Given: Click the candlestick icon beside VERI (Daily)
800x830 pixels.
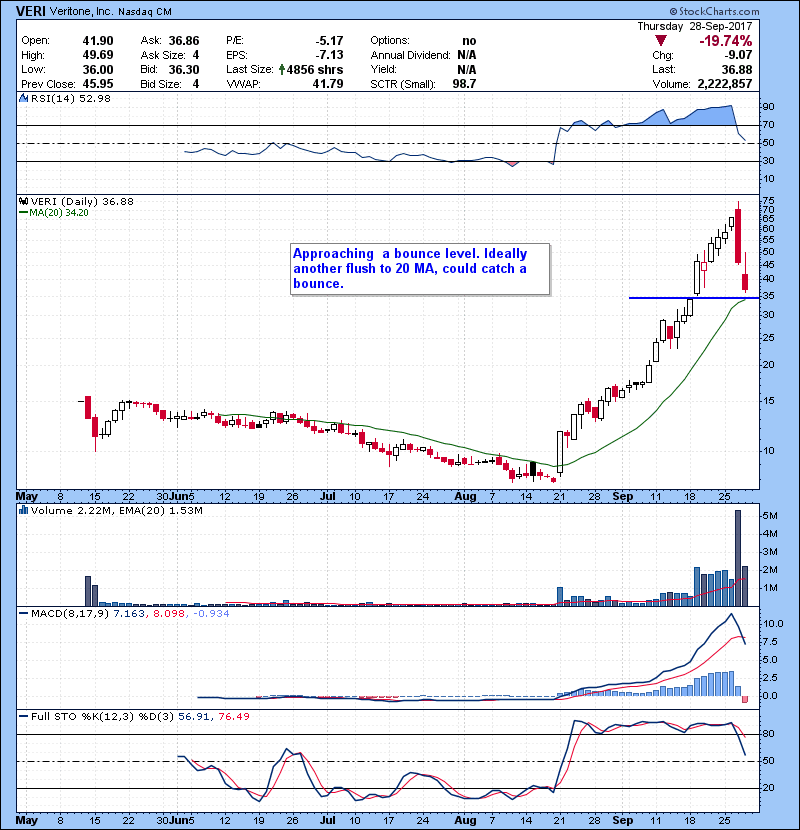Looking at the screenshot, I should pos(23,201).
